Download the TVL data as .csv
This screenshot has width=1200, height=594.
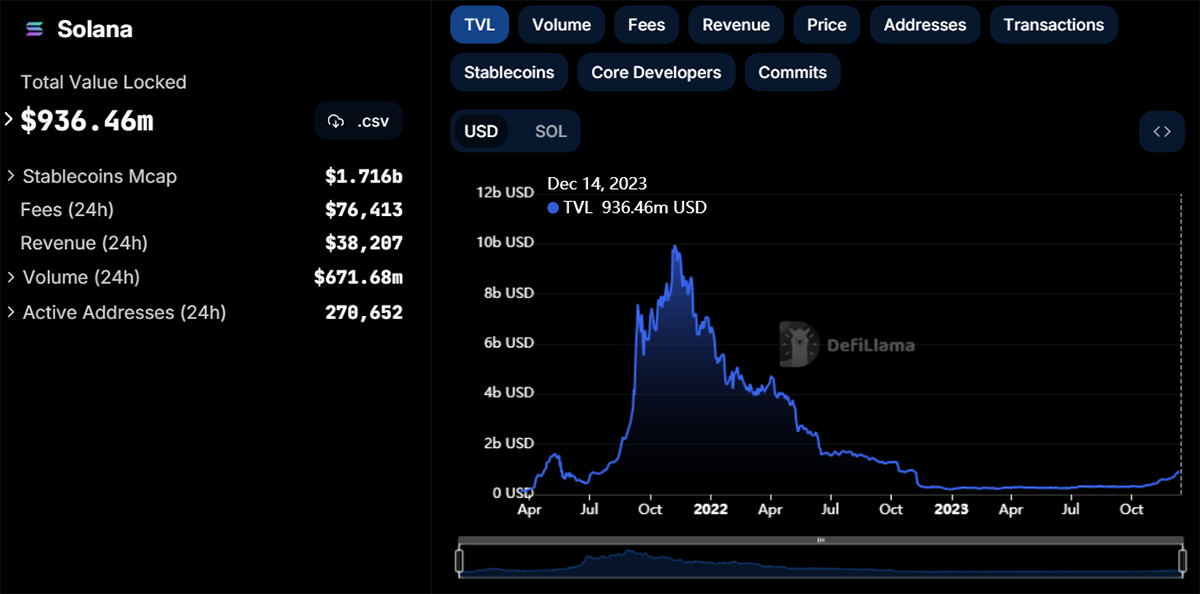358,121
